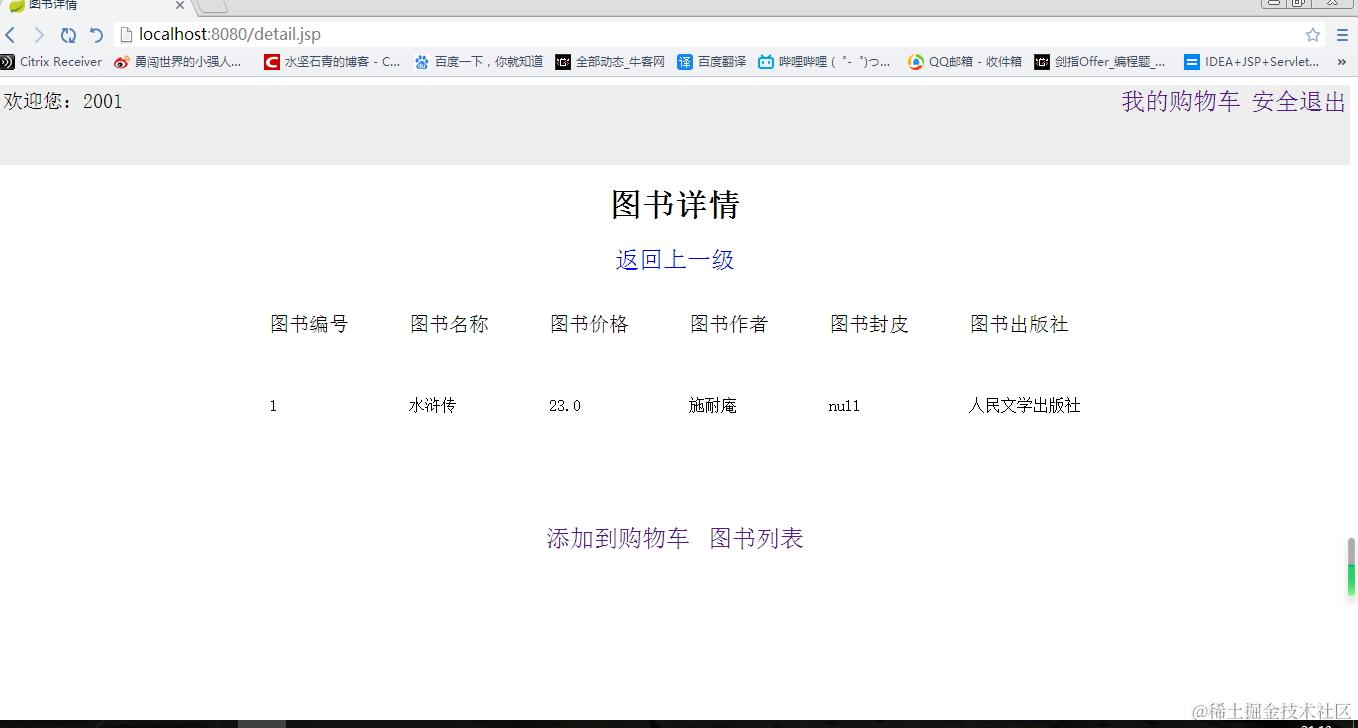Click the 返回上一级 link
1358x728 pixels.
coord(675,259)
